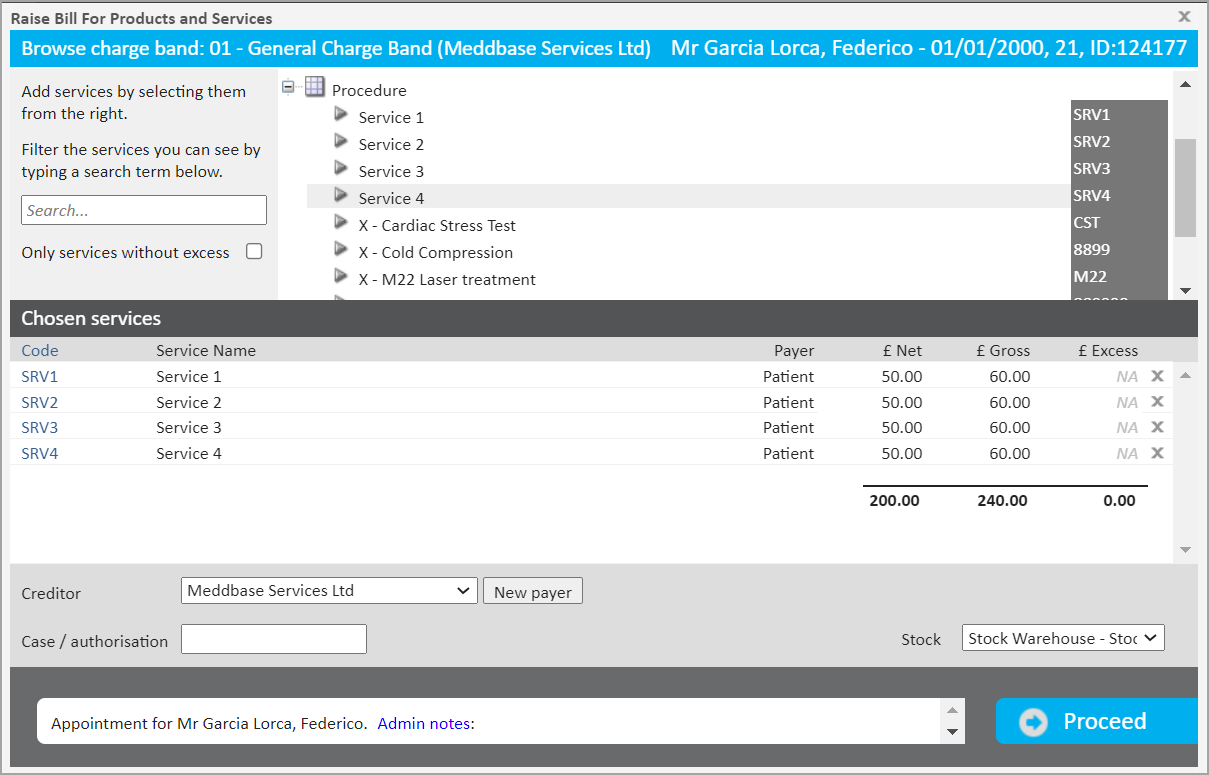
Task: Click the Procedure grid icon
Action: click(x=315, y=88)
